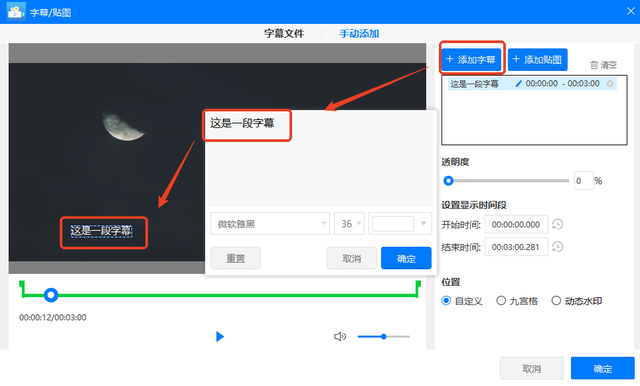Click the blue playhead on green timeline
Viewport: 640px width, 386px height.
pos(51,295)
